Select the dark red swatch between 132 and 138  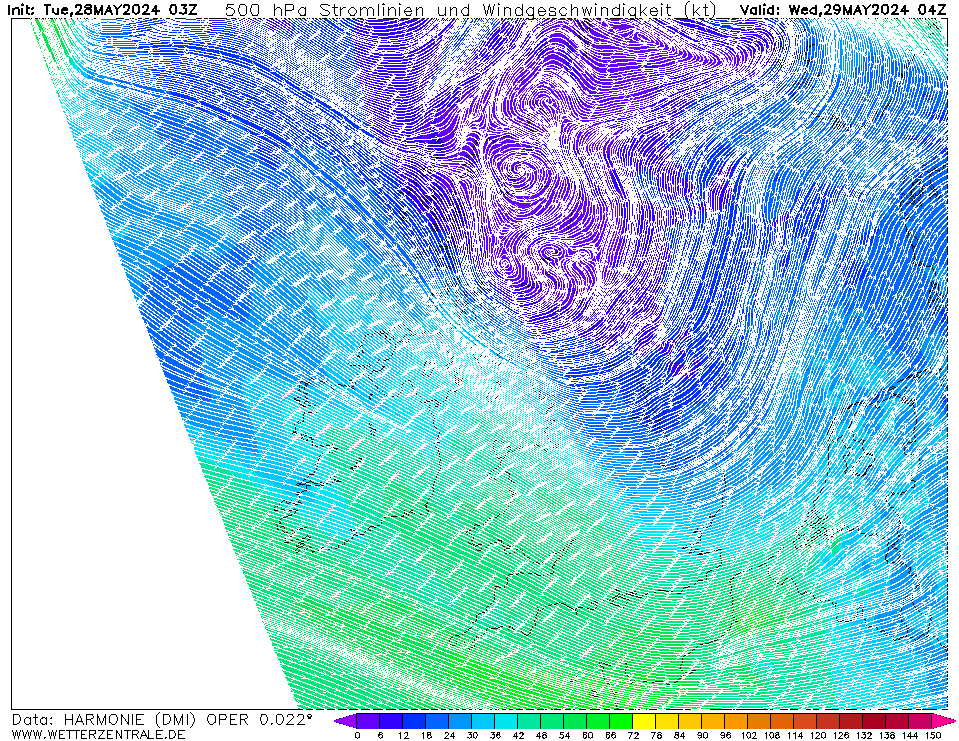(875, 721)
